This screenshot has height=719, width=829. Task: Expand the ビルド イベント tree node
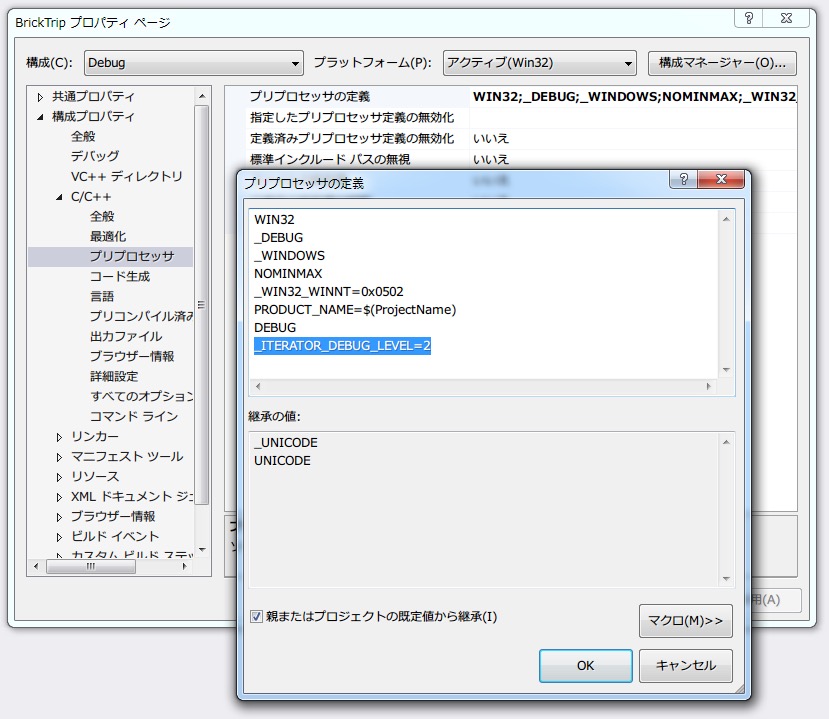(x=59, y=538)
